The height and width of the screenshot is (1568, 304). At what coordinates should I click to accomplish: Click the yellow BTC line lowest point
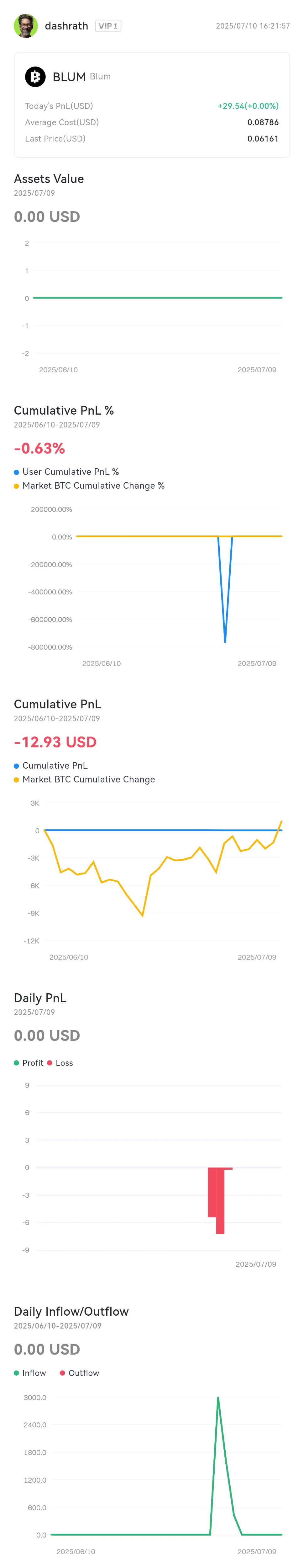click(142, 915)
